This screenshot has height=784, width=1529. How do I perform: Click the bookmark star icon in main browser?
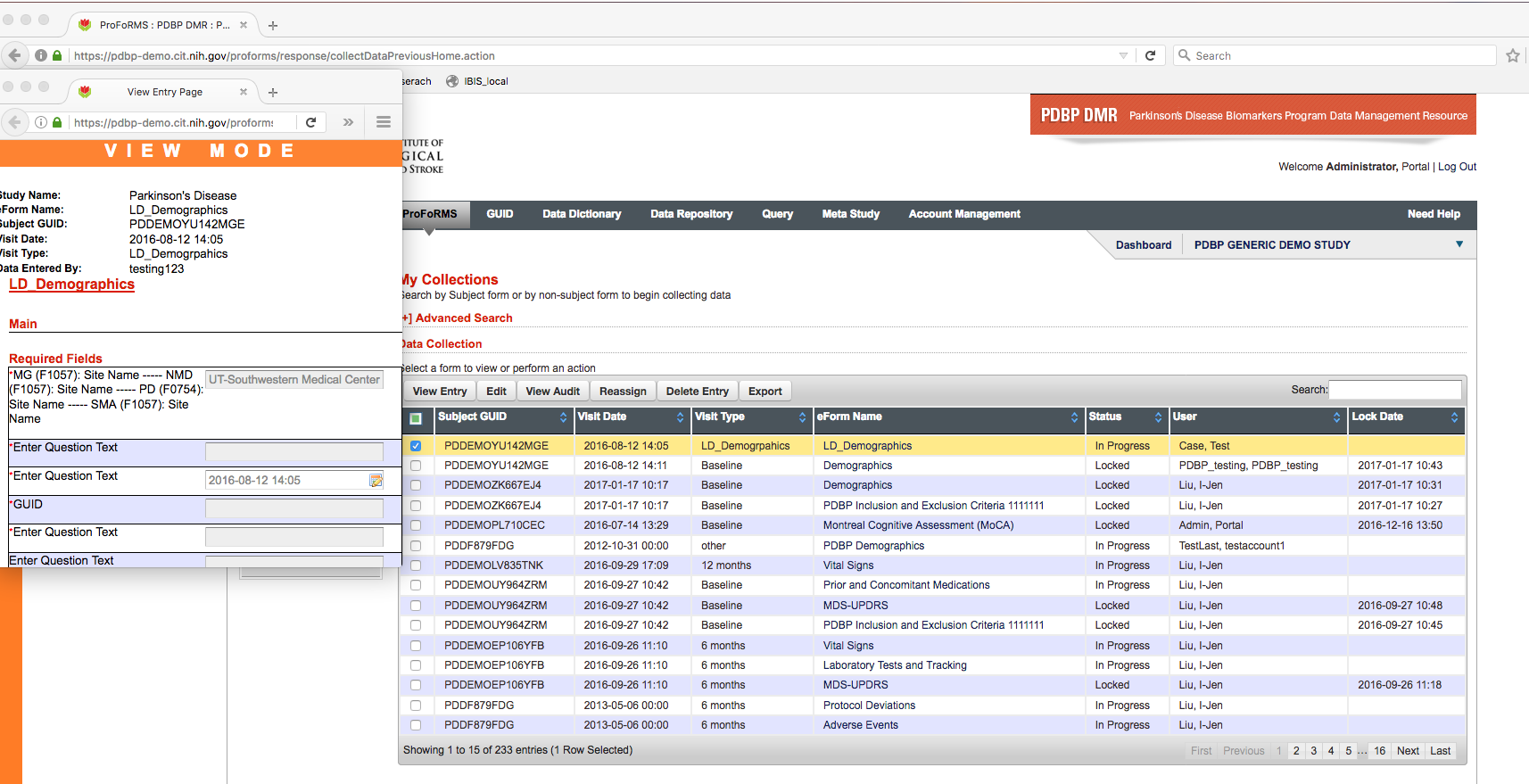tap(1513, 55)
